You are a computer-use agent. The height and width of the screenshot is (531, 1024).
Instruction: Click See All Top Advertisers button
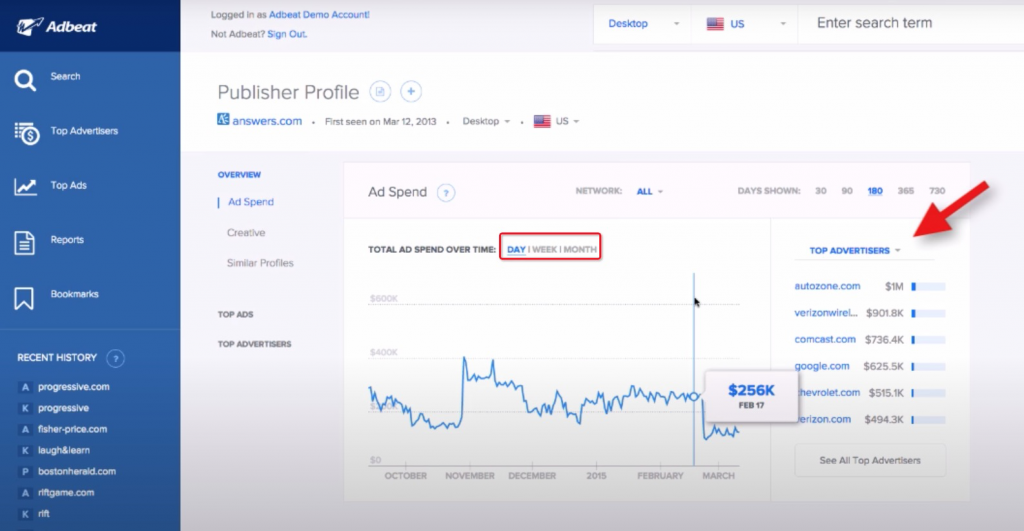point(870,460)
